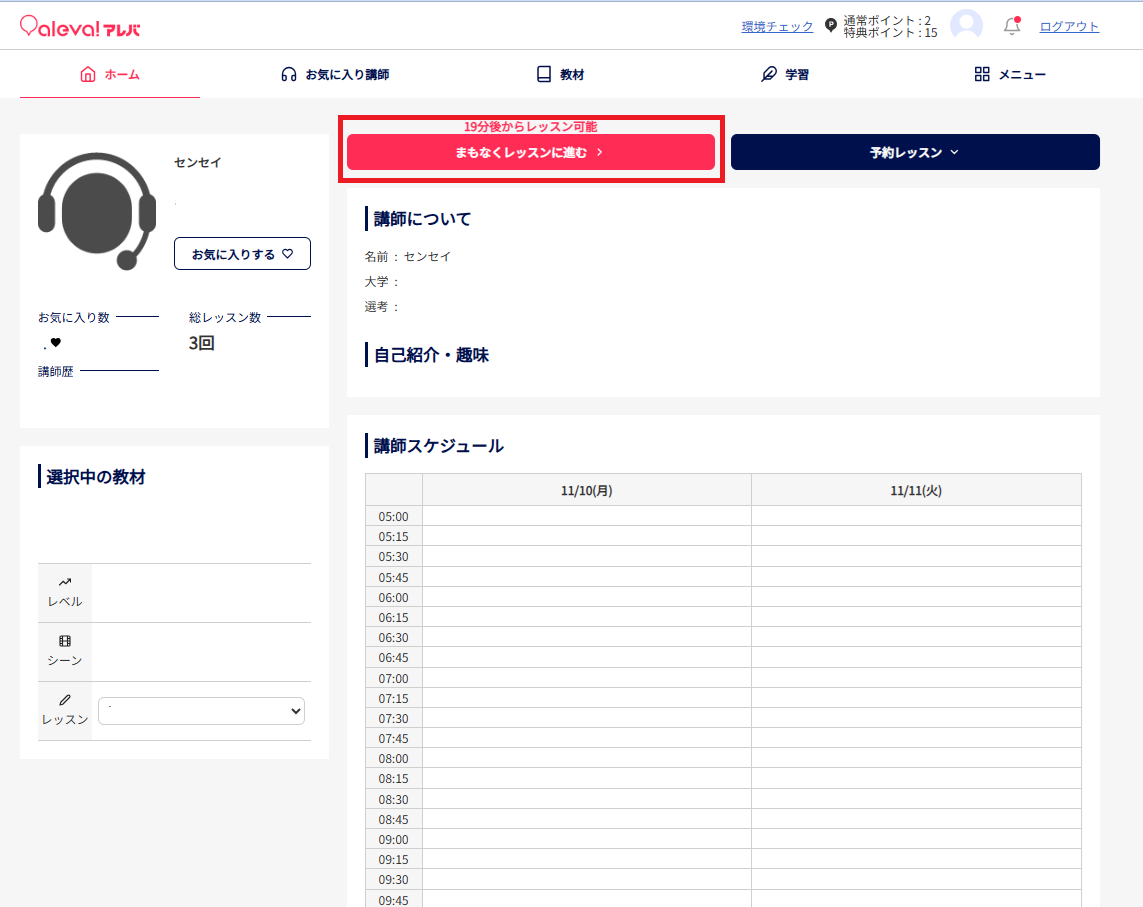
Task: Open the レッスン select box
Action: pos(201,711)
